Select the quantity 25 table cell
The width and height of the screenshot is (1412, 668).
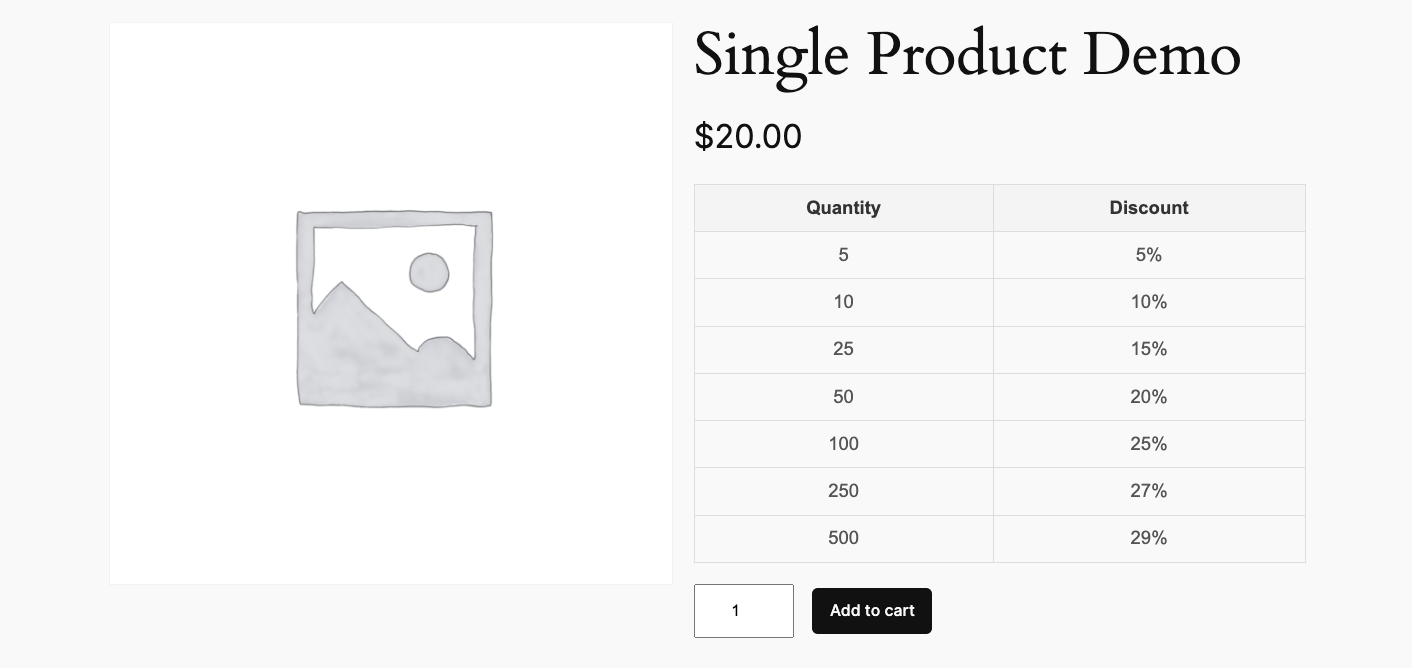coord(843,349)
